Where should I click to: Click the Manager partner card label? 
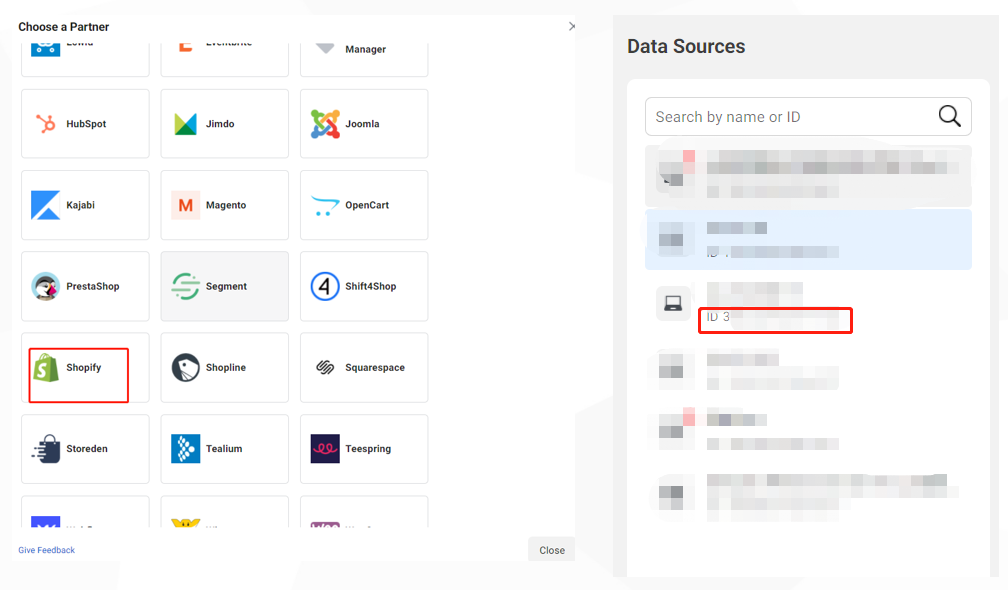[365, 49]
